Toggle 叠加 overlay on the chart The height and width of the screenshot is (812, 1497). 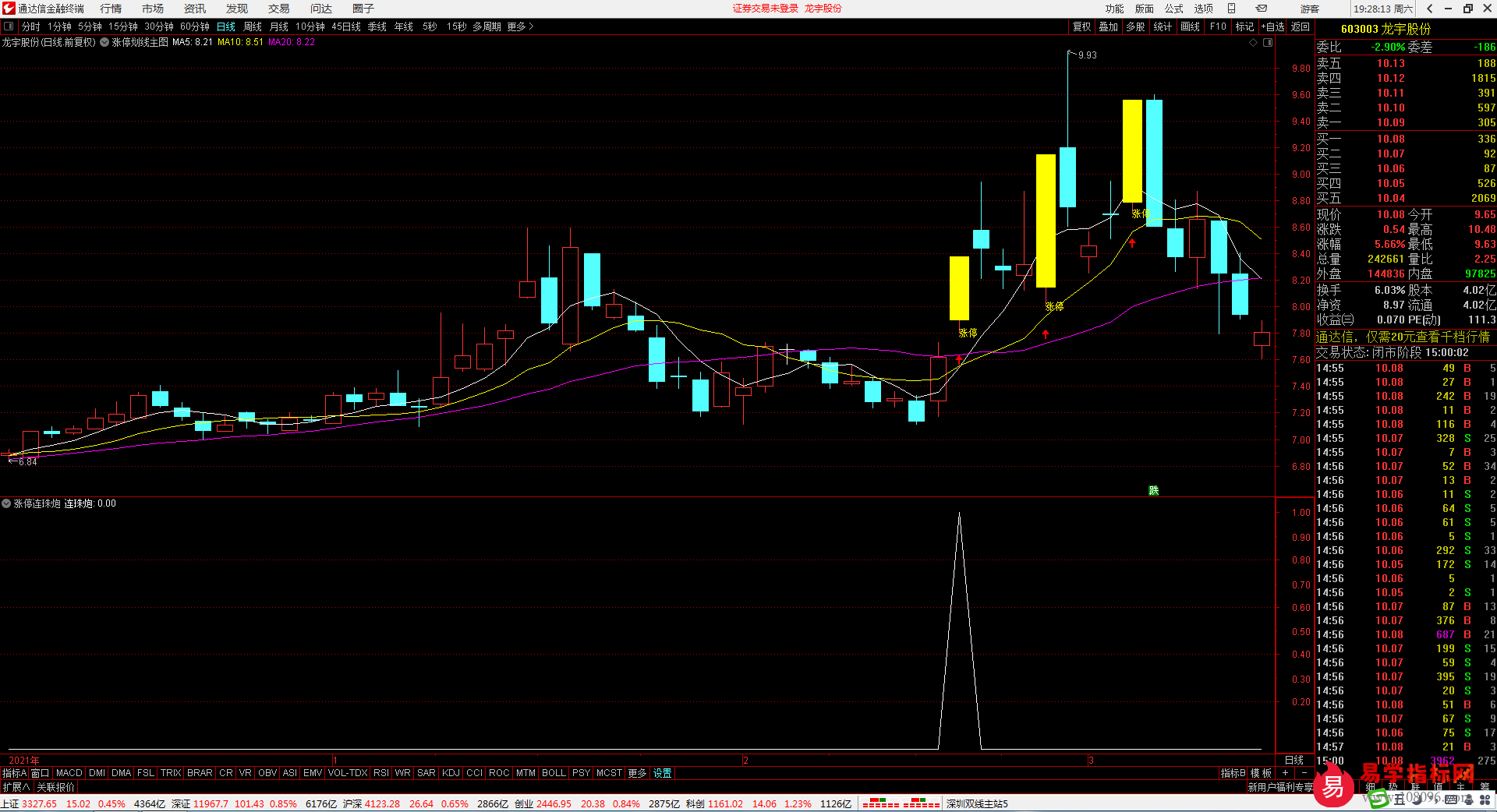click(1108, 26)
